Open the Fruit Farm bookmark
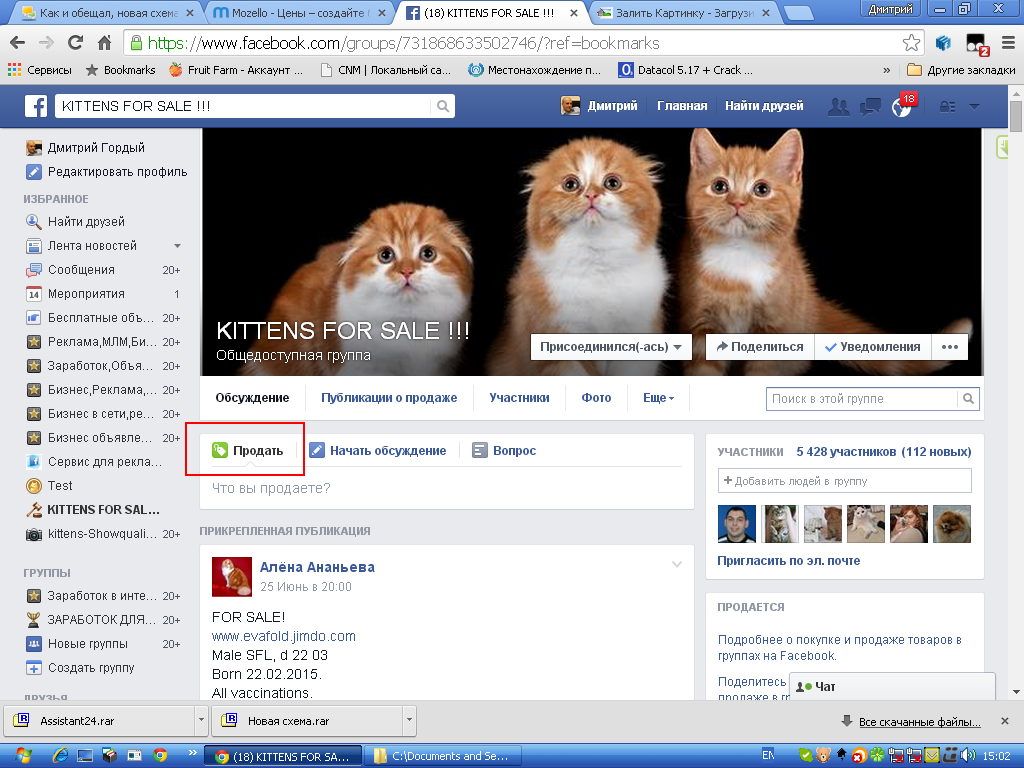1024x768 pixels. [x=236, y=70]
